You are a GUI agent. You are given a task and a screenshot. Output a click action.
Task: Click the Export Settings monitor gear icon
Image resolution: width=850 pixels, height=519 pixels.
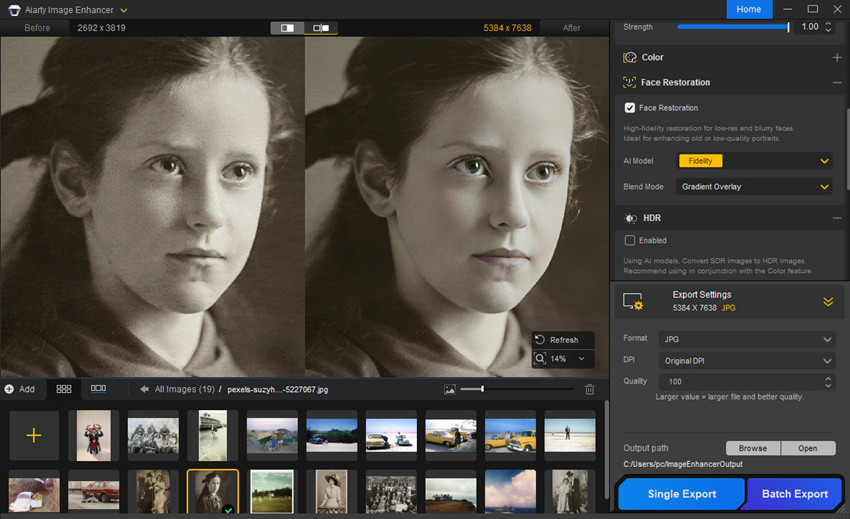point(633,301)
